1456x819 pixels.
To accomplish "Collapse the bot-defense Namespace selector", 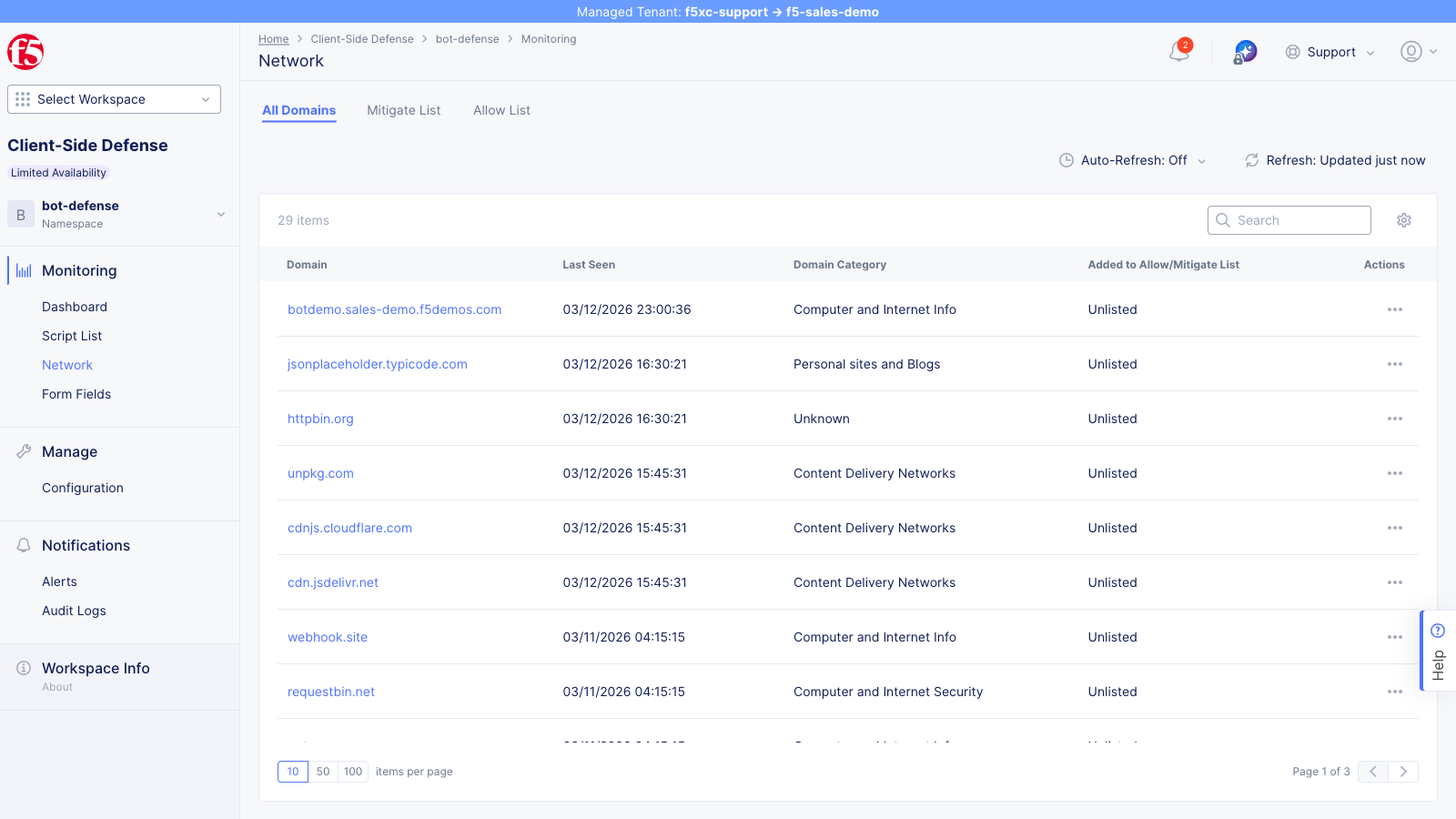I will 220,214.
